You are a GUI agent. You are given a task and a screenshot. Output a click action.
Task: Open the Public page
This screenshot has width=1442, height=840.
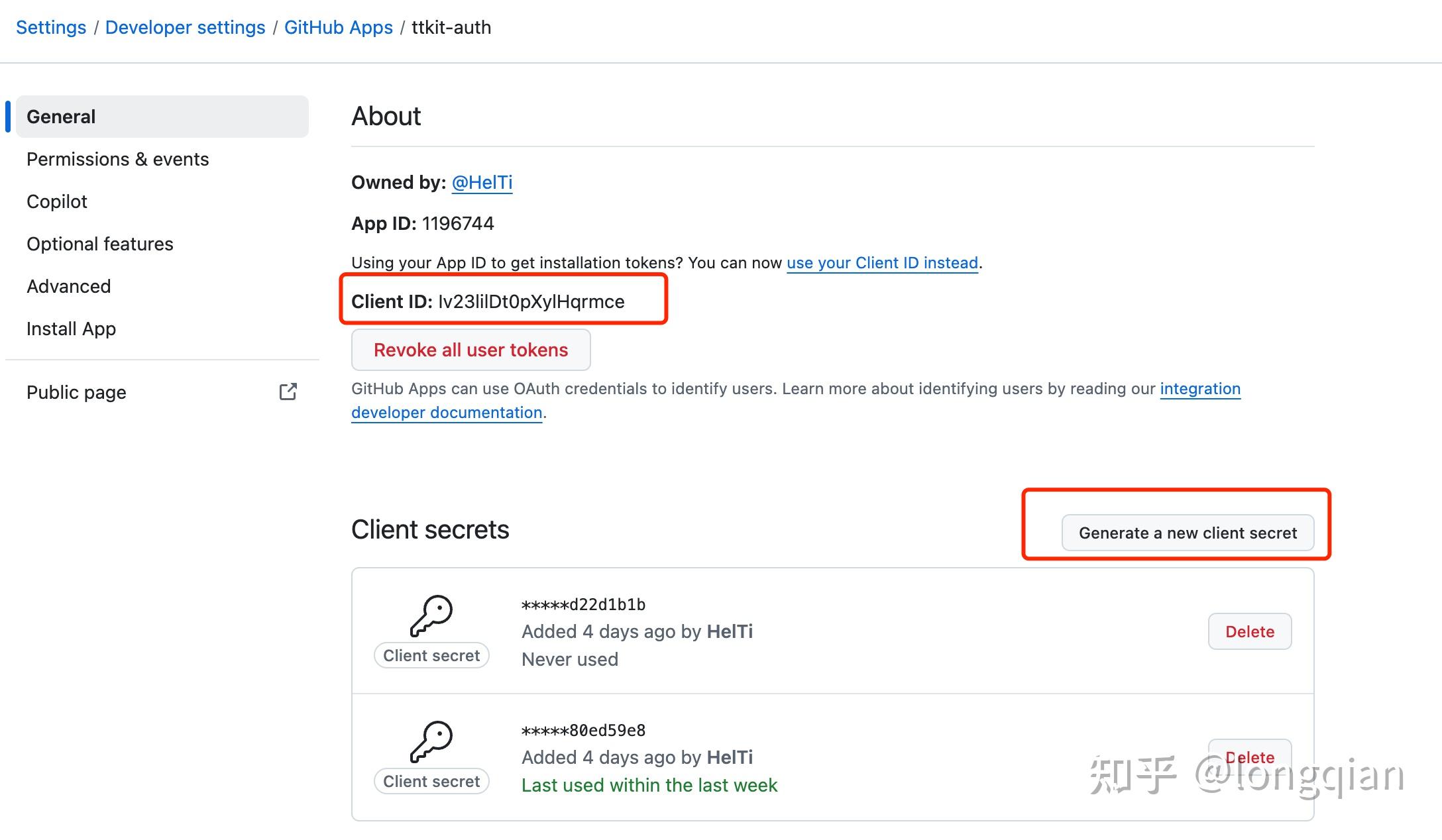[76, 392]
